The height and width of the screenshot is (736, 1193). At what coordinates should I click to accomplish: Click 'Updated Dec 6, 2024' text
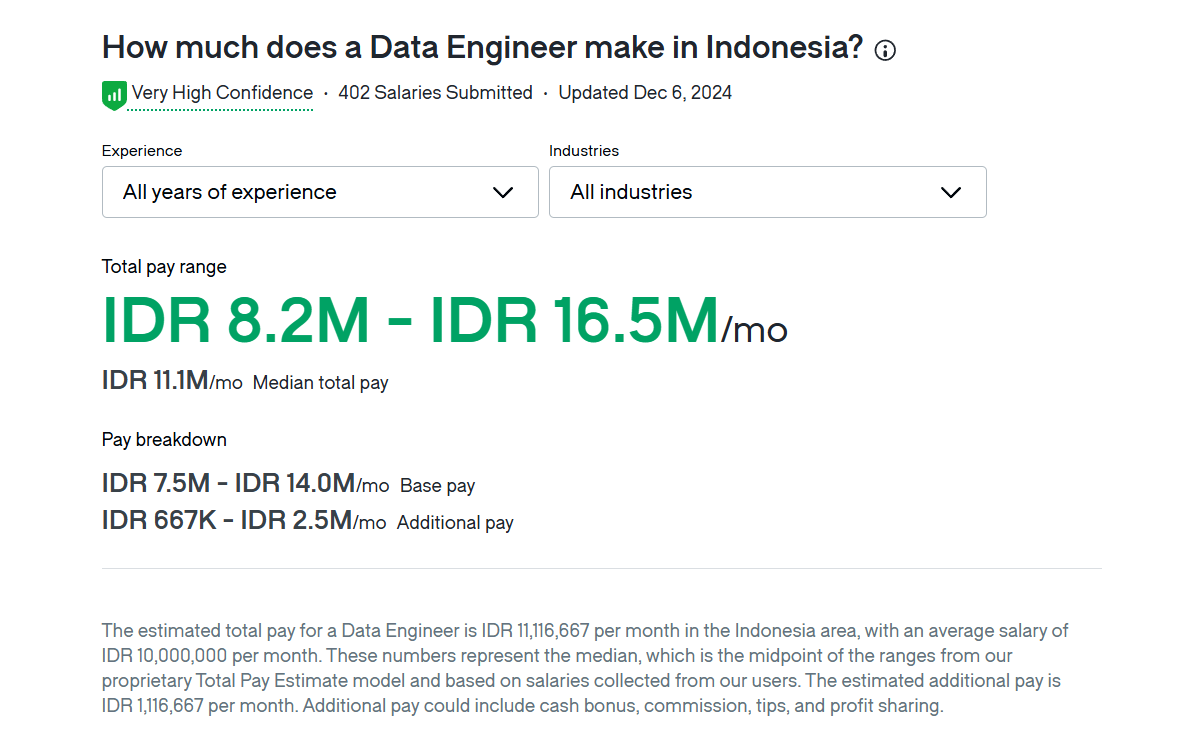click(645, 92)
